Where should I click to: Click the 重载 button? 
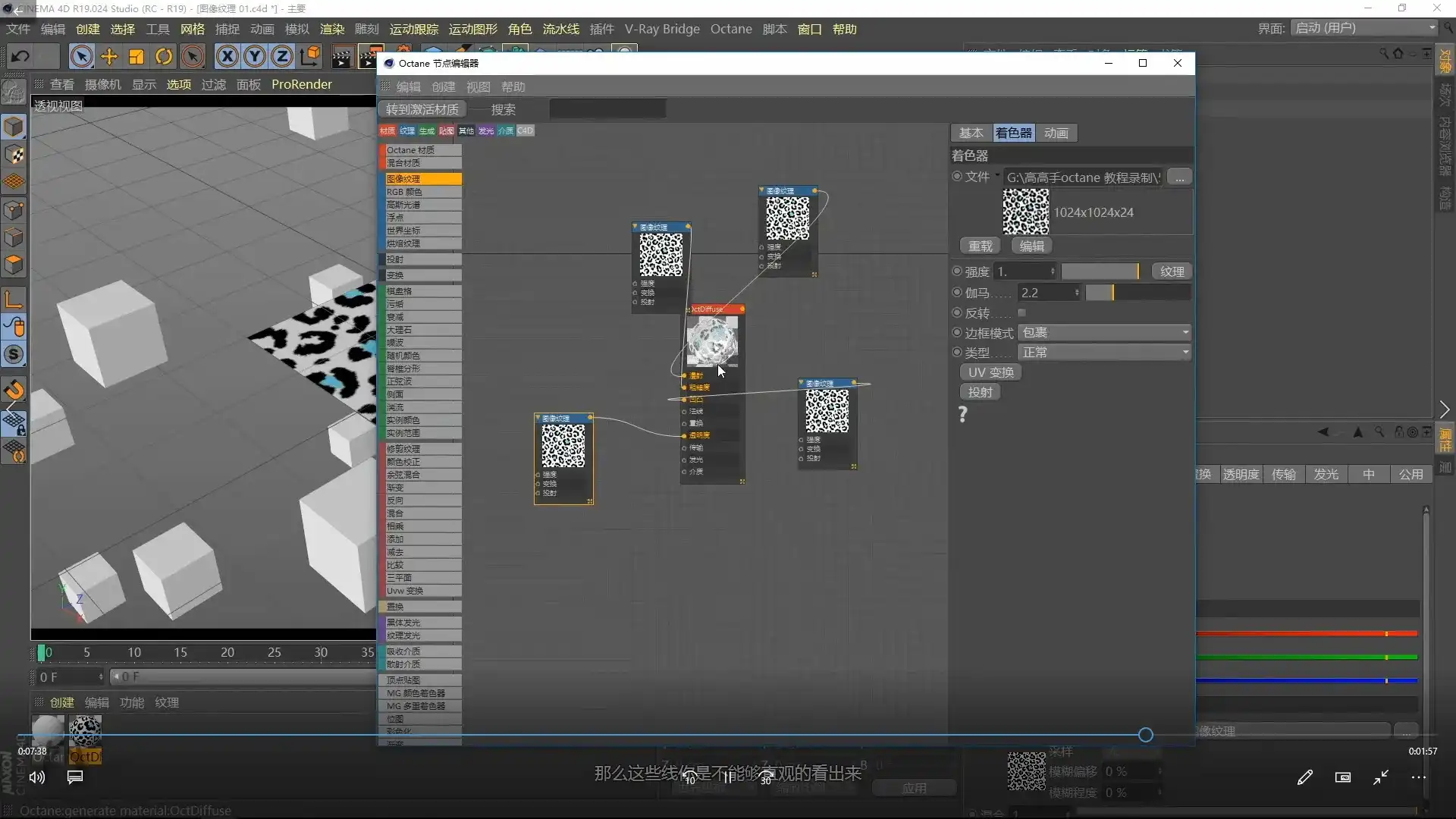pos(980,246)
